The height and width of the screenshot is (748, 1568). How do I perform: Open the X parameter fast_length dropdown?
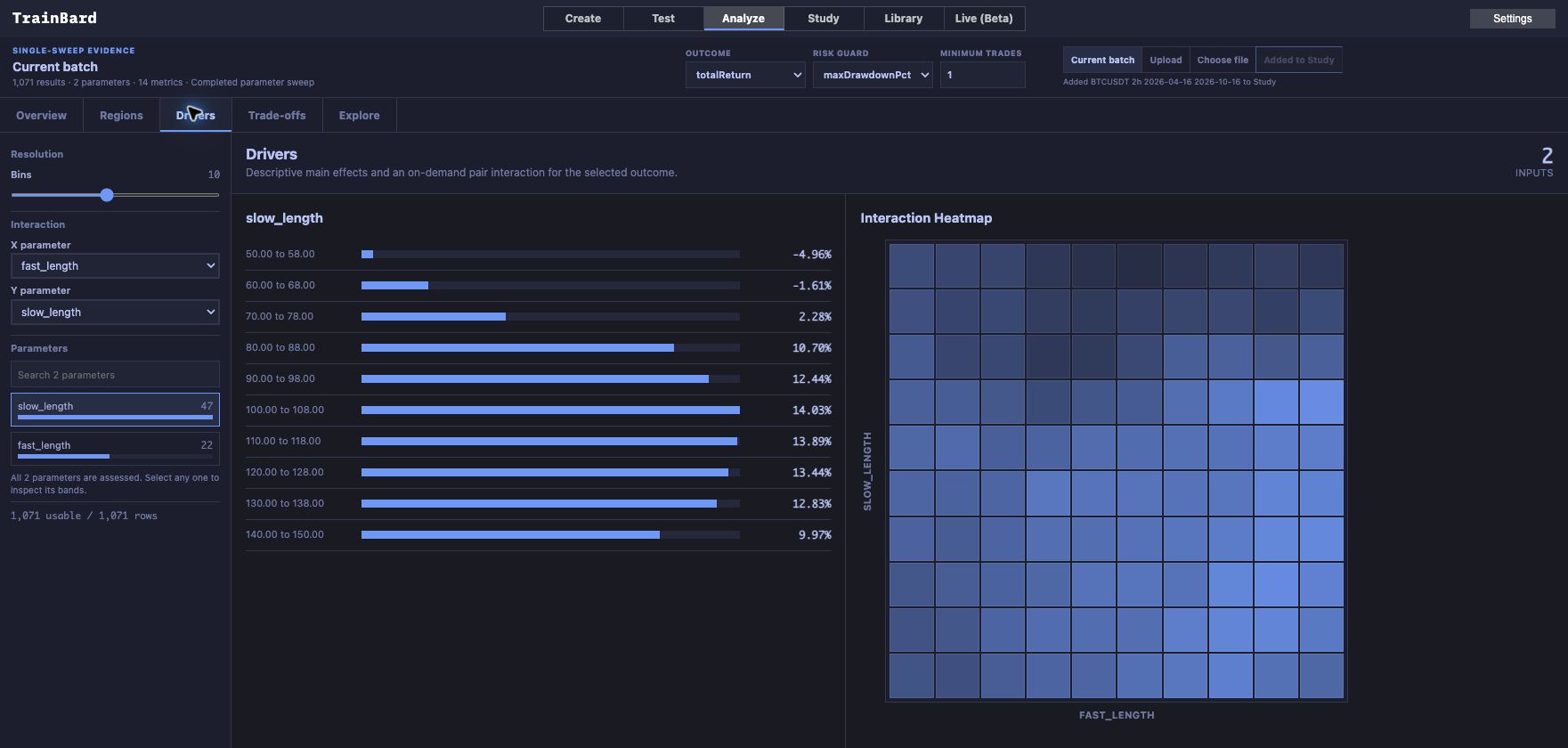pyautogui.click(x=115, y=265)
